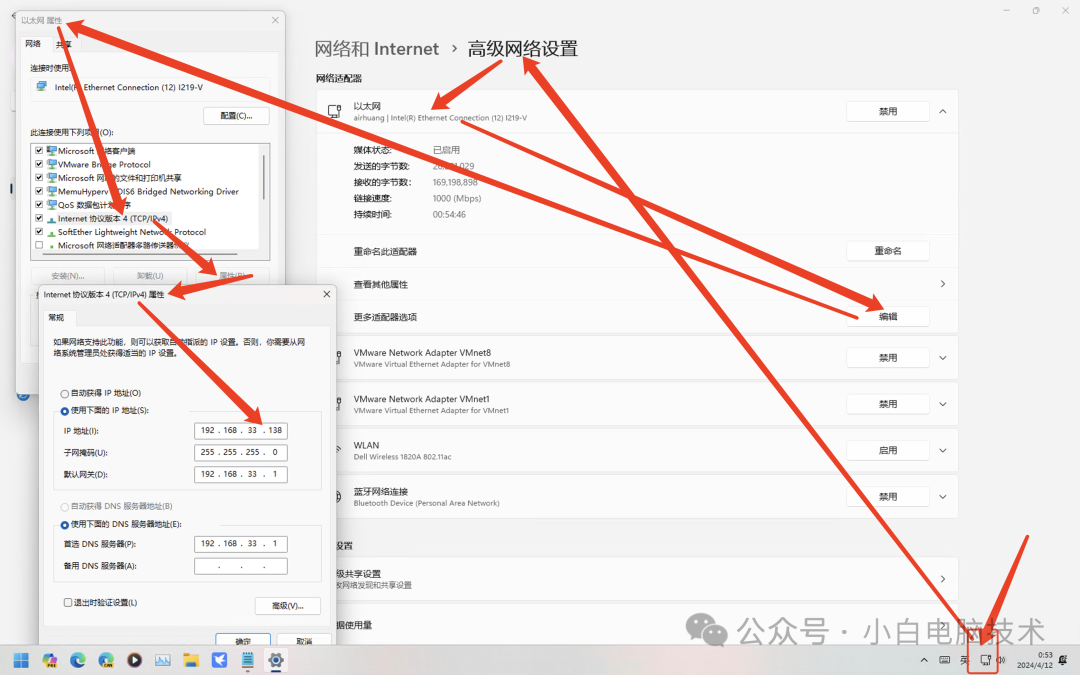Select MemuHyperv NDIS6 Bridged Networking Driver item
This screenshot has height=675, width=1080.
148,191
